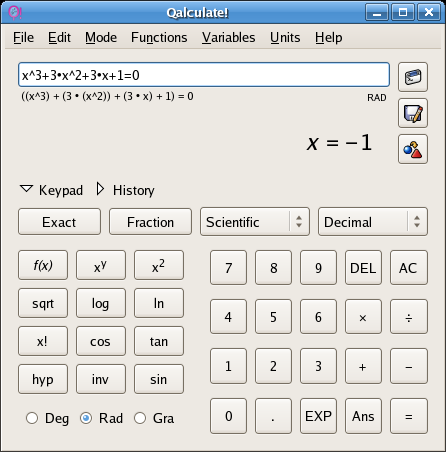
Task: Open the Help menu
Action: coord(329,37)
